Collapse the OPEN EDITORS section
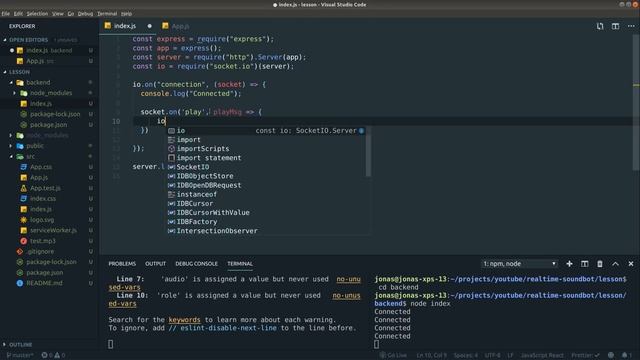 (x=5, y=40)
